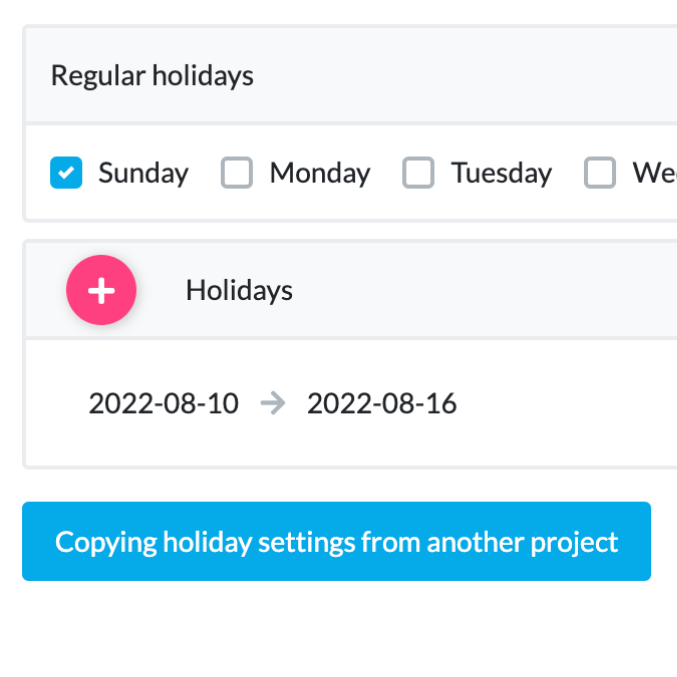Open the 2022-08-10 to 2022-08-16 holiday entry row

tap(351, 403)
